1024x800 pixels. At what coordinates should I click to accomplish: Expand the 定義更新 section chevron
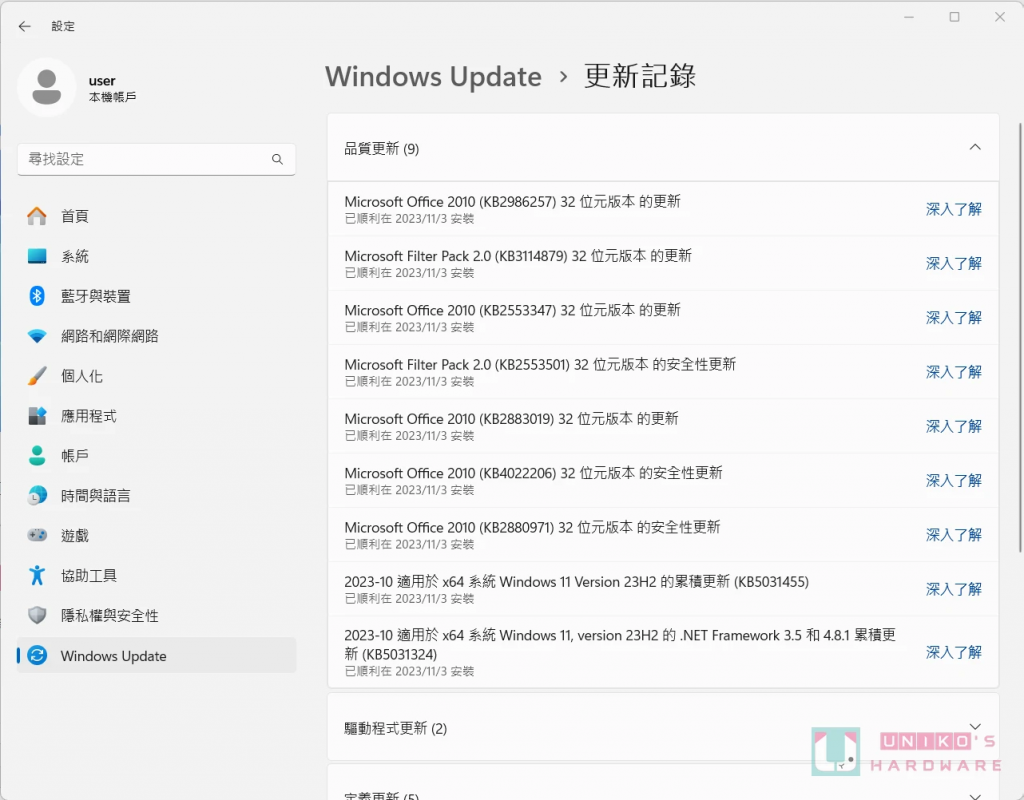point(975,796)
